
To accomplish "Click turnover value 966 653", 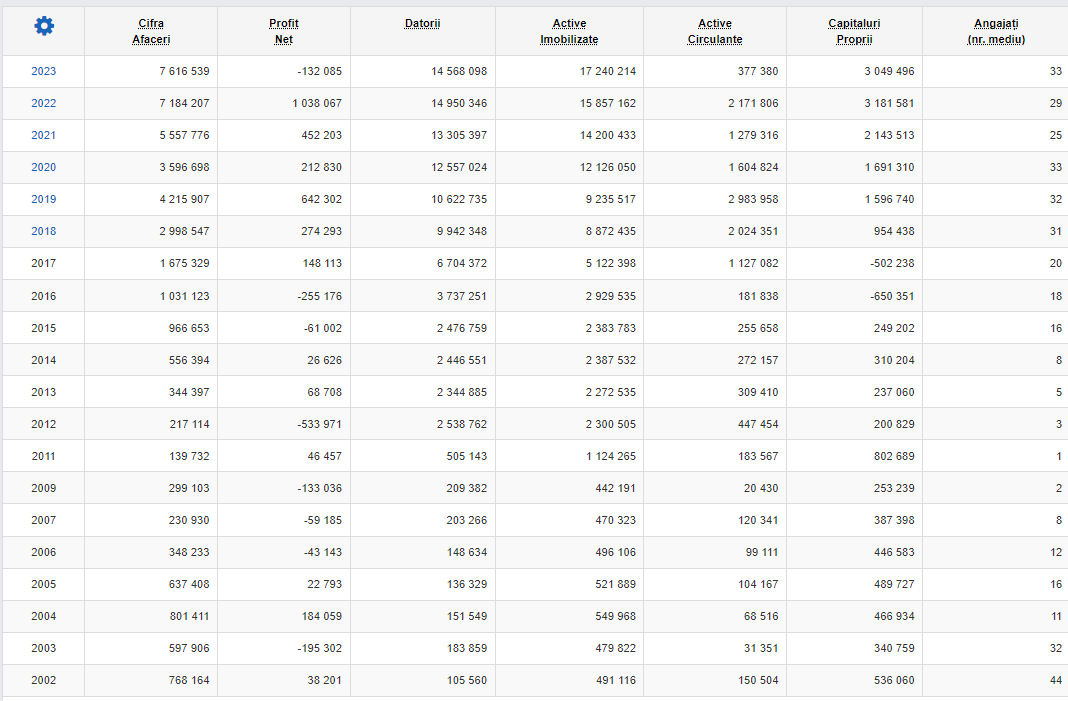I will [189, 328].
